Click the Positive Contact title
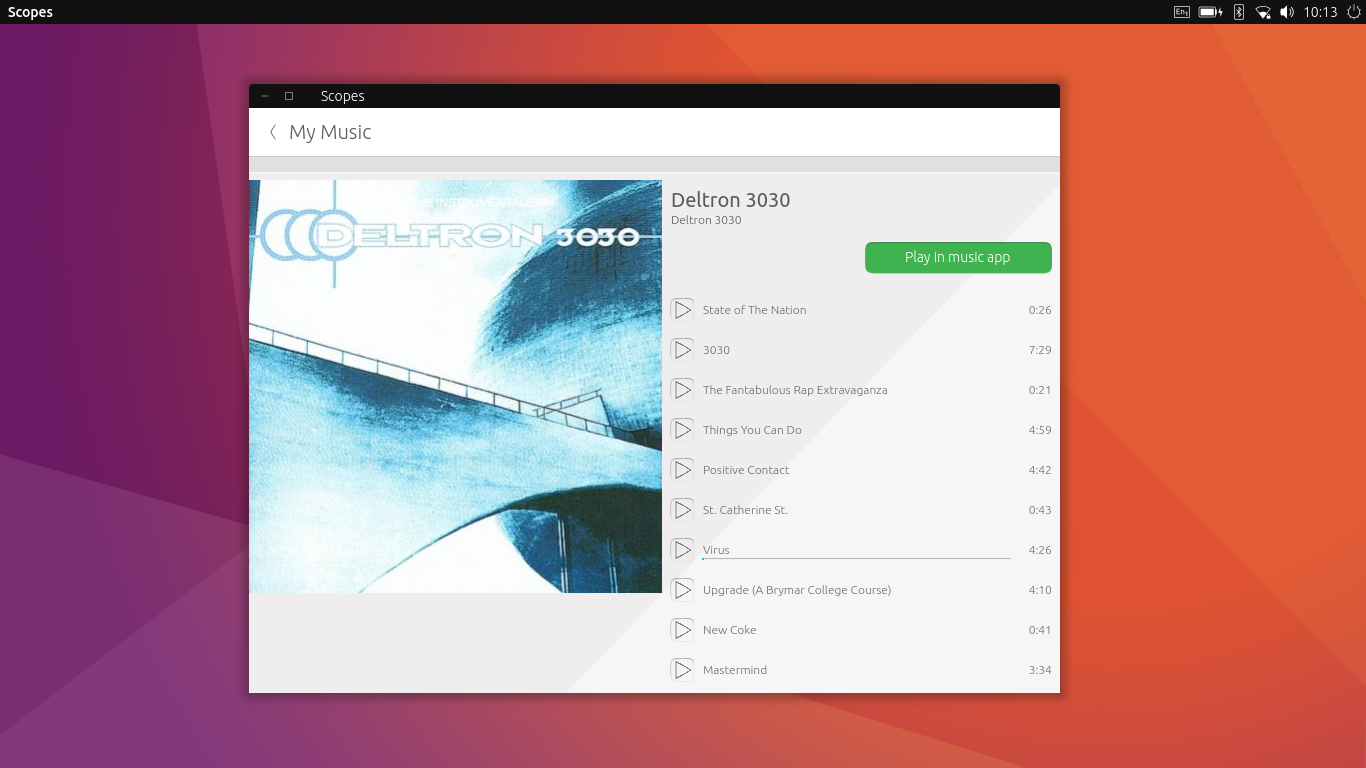 [746, 470]
